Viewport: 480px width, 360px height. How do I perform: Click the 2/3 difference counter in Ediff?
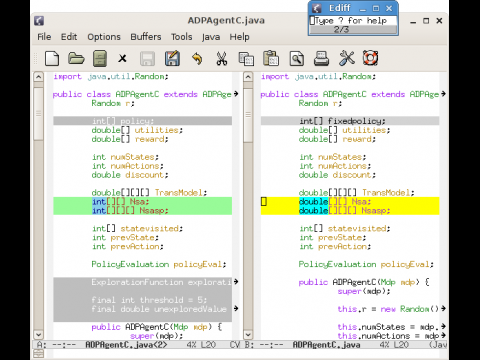pos(341,30)
